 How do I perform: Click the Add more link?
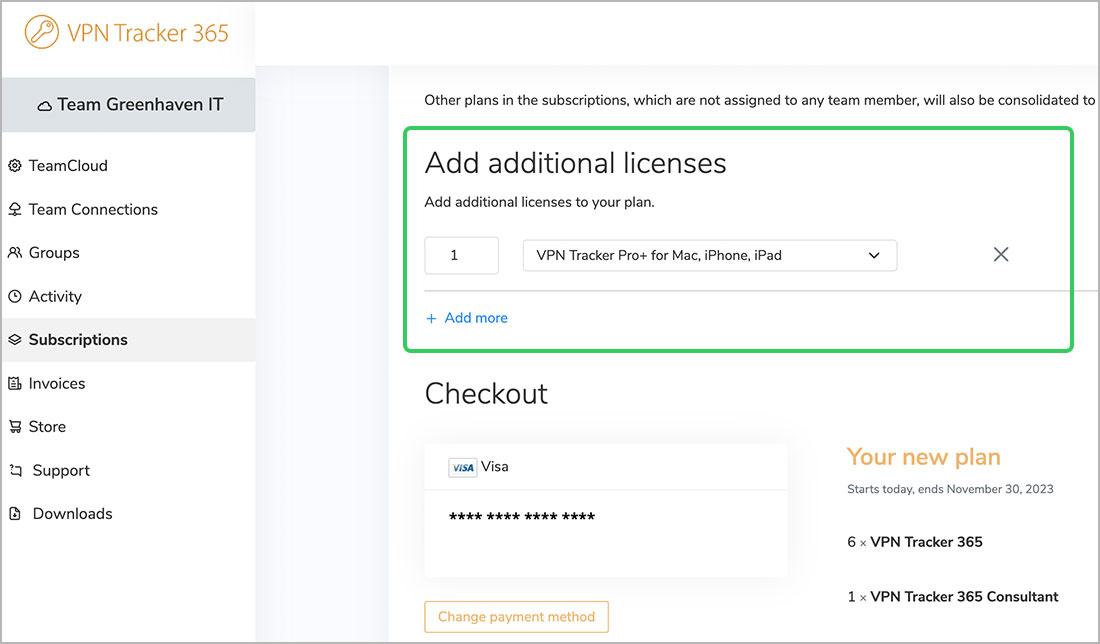467,318
